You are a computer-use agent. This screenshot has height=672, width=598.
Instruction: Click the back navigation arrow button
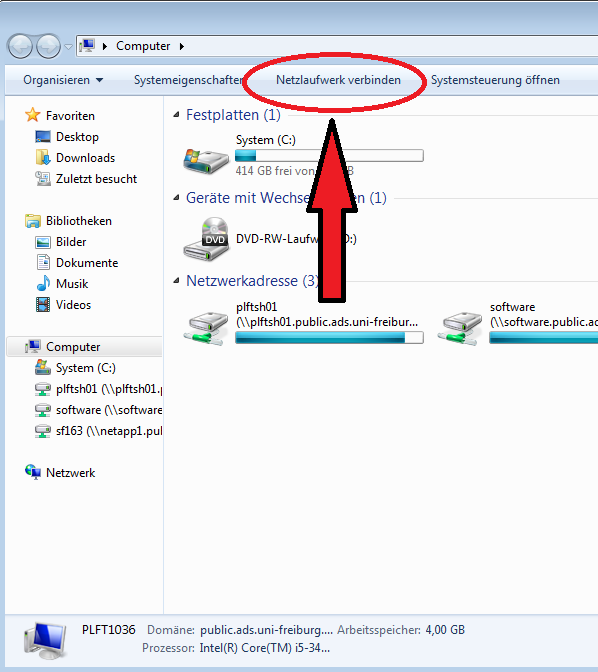[x=20, y=46]
